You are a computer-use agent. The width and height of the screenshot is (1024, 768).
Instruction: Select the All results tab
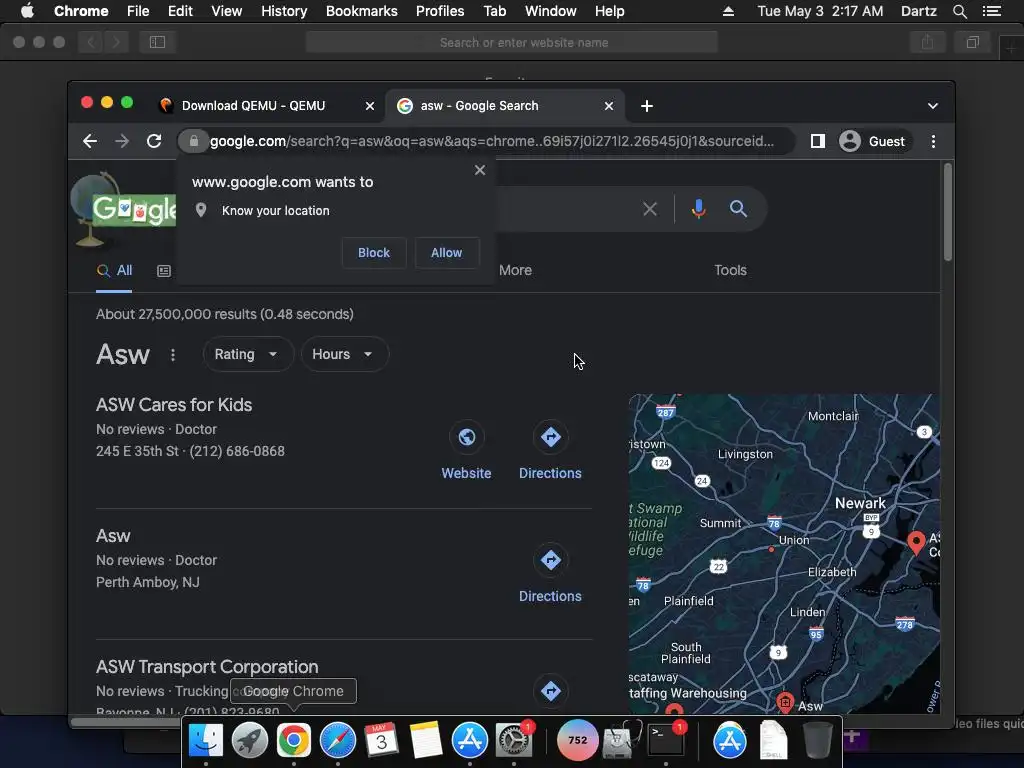pos(114,270)
